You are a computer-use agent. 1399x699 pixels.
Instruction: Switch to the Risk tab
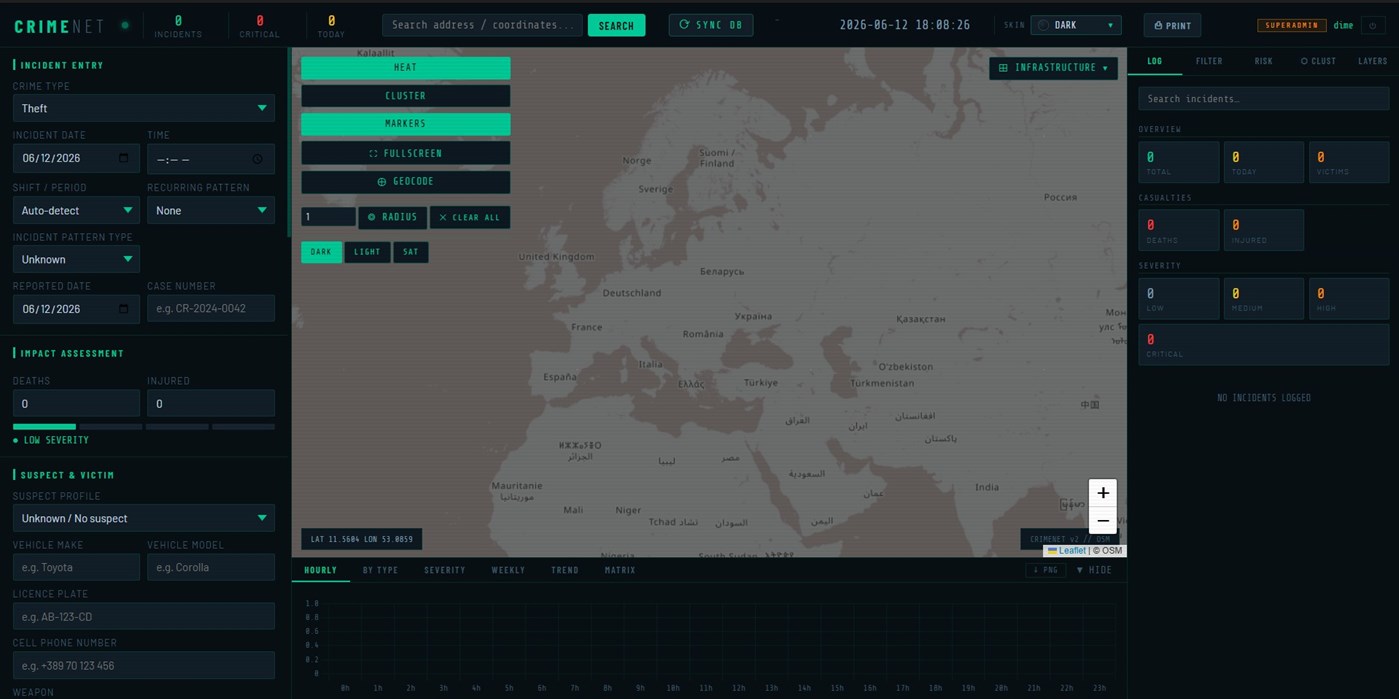coord(1263,61)
